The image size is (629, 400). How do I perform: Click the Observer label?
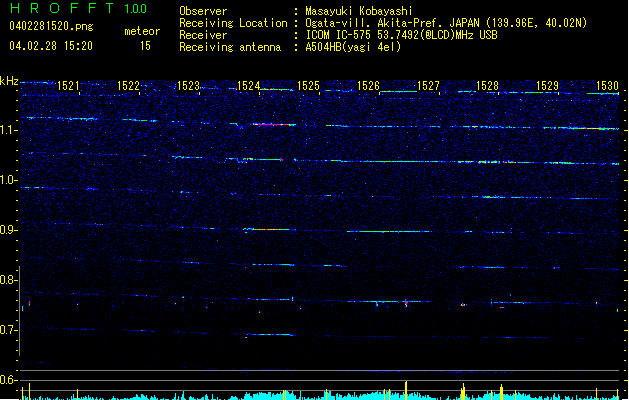(203, 11)
